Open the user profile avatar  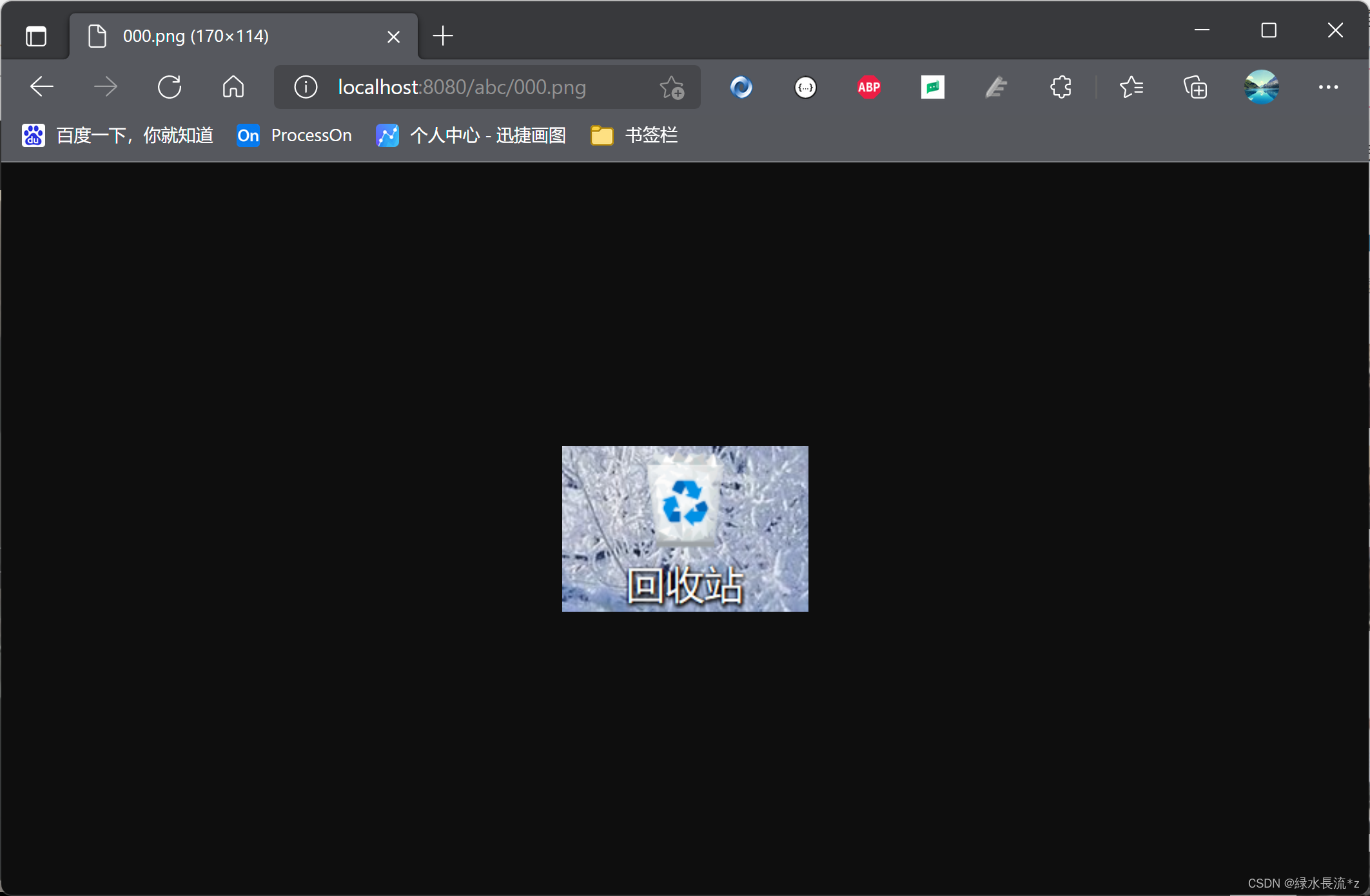coord(1262,87)
